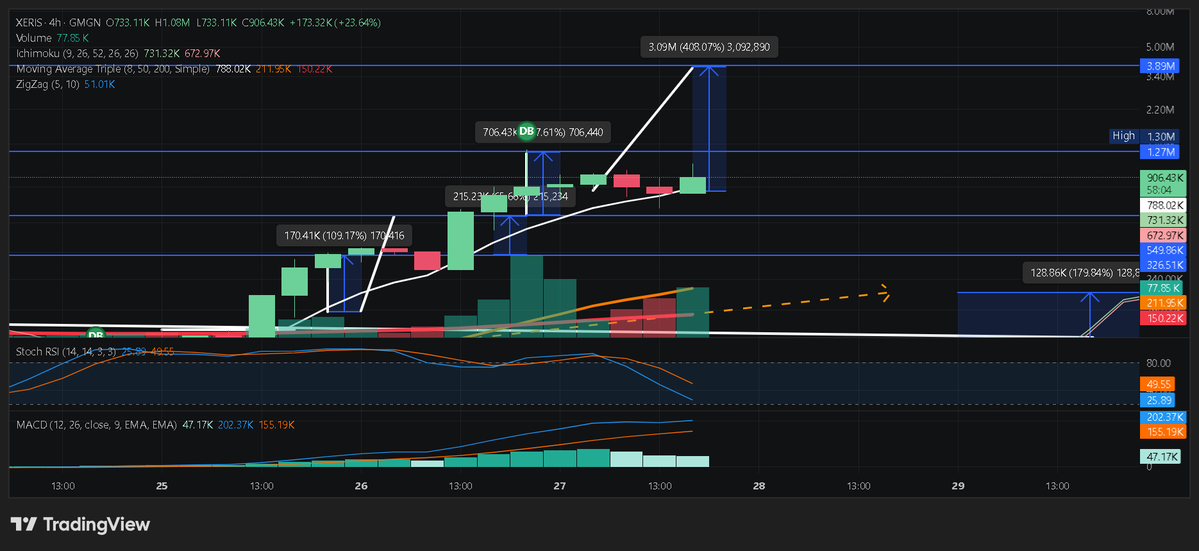
Task: Click the 906.43K current price label
Action: tap(1162, 177)
